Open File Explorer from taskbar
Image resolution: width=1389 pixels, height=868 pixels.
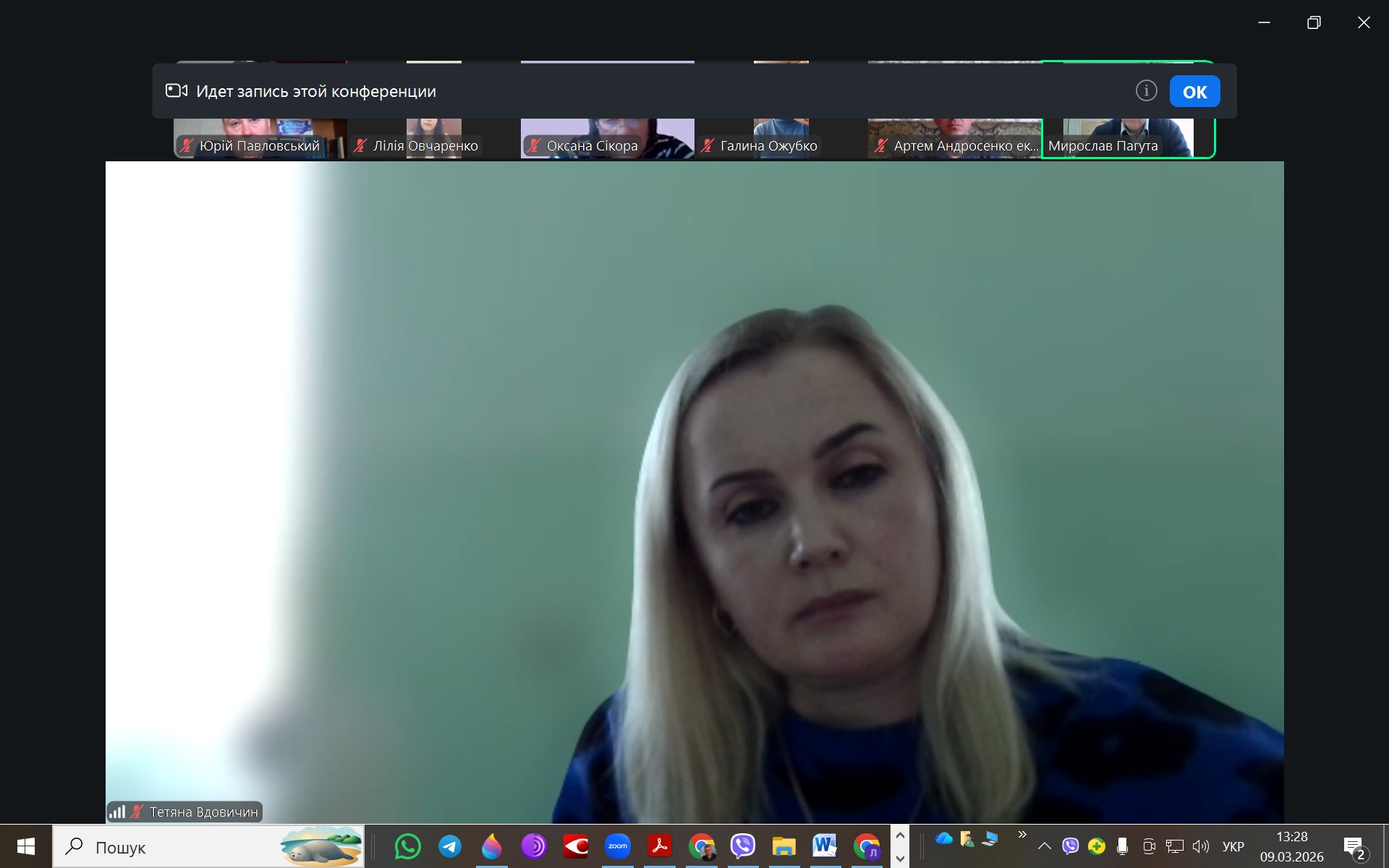pos(783,846)
